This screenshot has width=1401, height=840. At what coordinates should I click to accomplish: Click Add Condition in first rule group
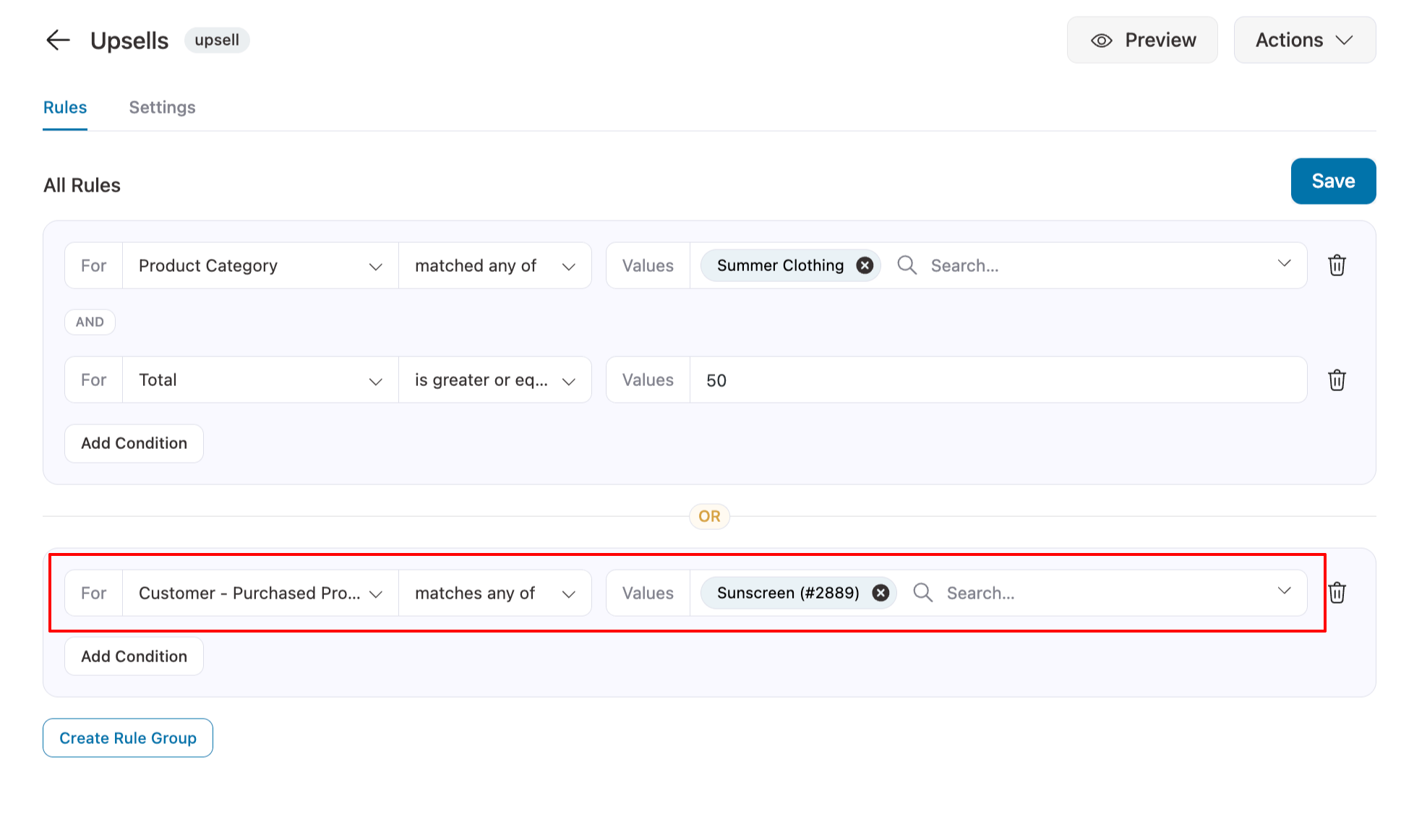point(134,443)
